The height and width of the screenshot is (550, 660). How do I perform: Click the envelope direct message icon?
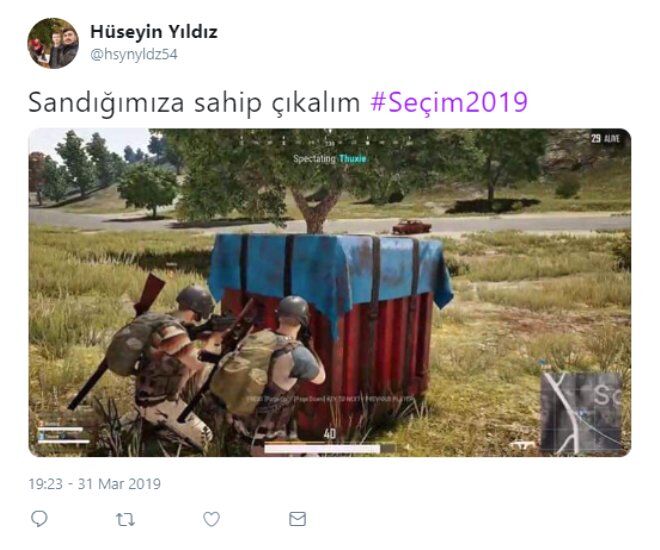tap(298, 519)
